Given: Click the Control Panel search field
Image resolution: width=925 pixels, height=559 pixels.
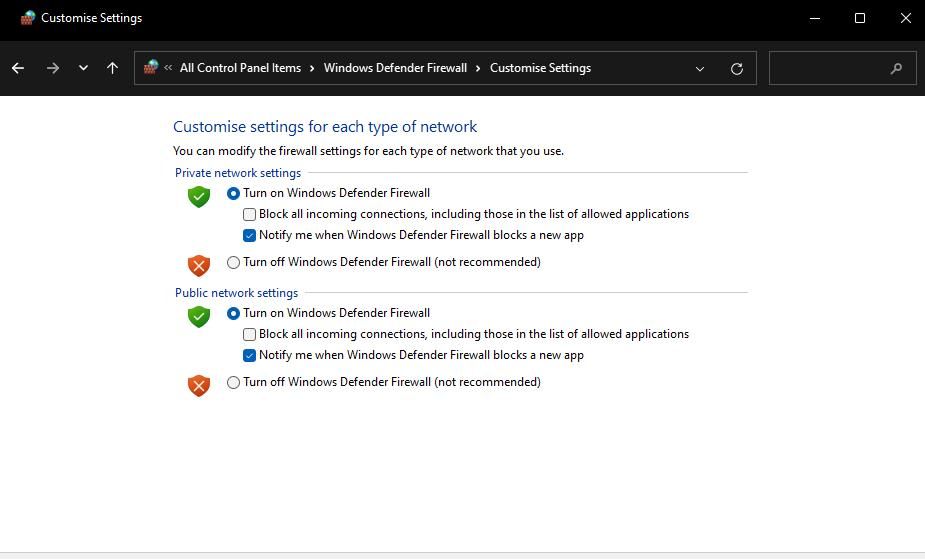Looking at the screenshot, I should 830,69.
